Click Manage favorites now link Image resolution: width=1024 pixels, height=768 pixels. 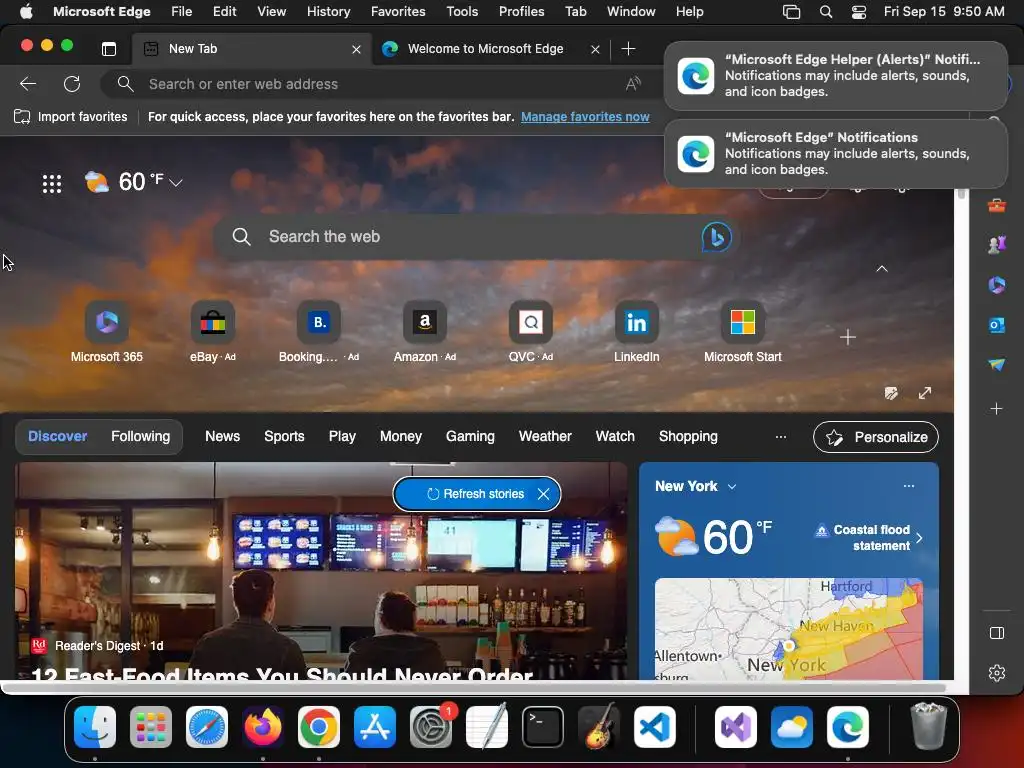(x=585, y=117)
